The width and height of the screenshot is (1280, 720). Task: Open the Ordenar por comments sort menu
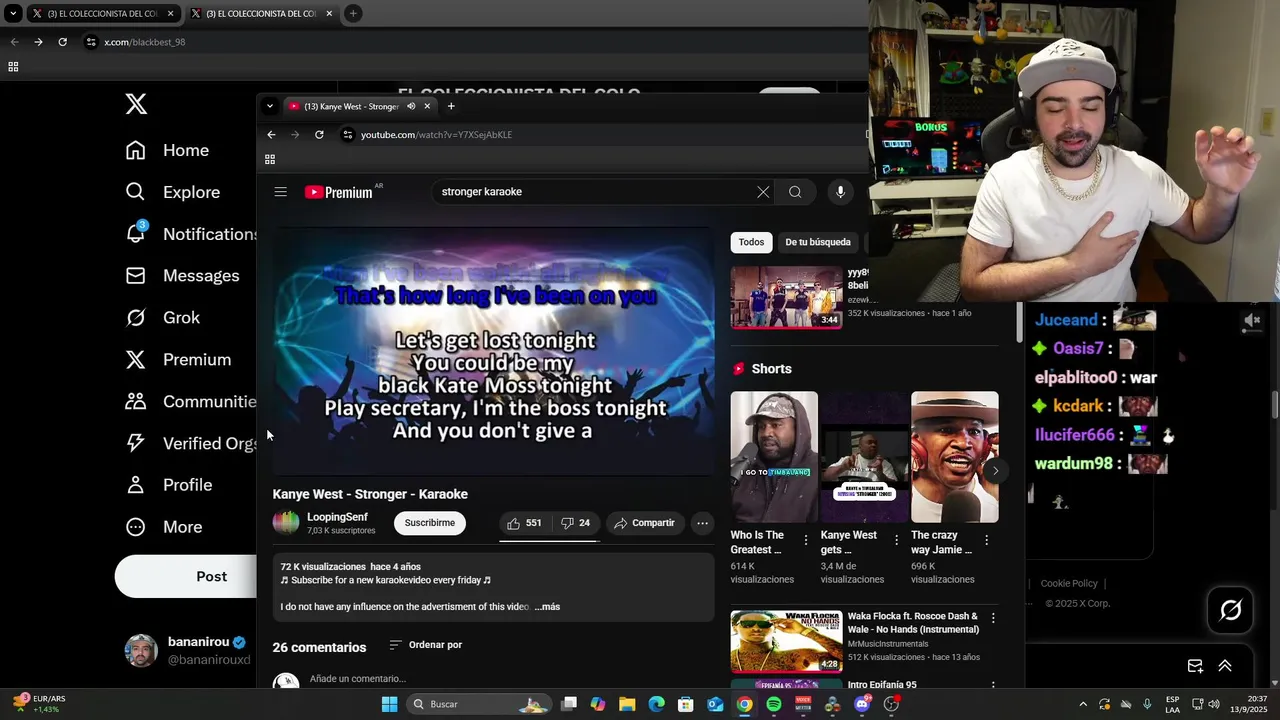click(x=425, y=645)
